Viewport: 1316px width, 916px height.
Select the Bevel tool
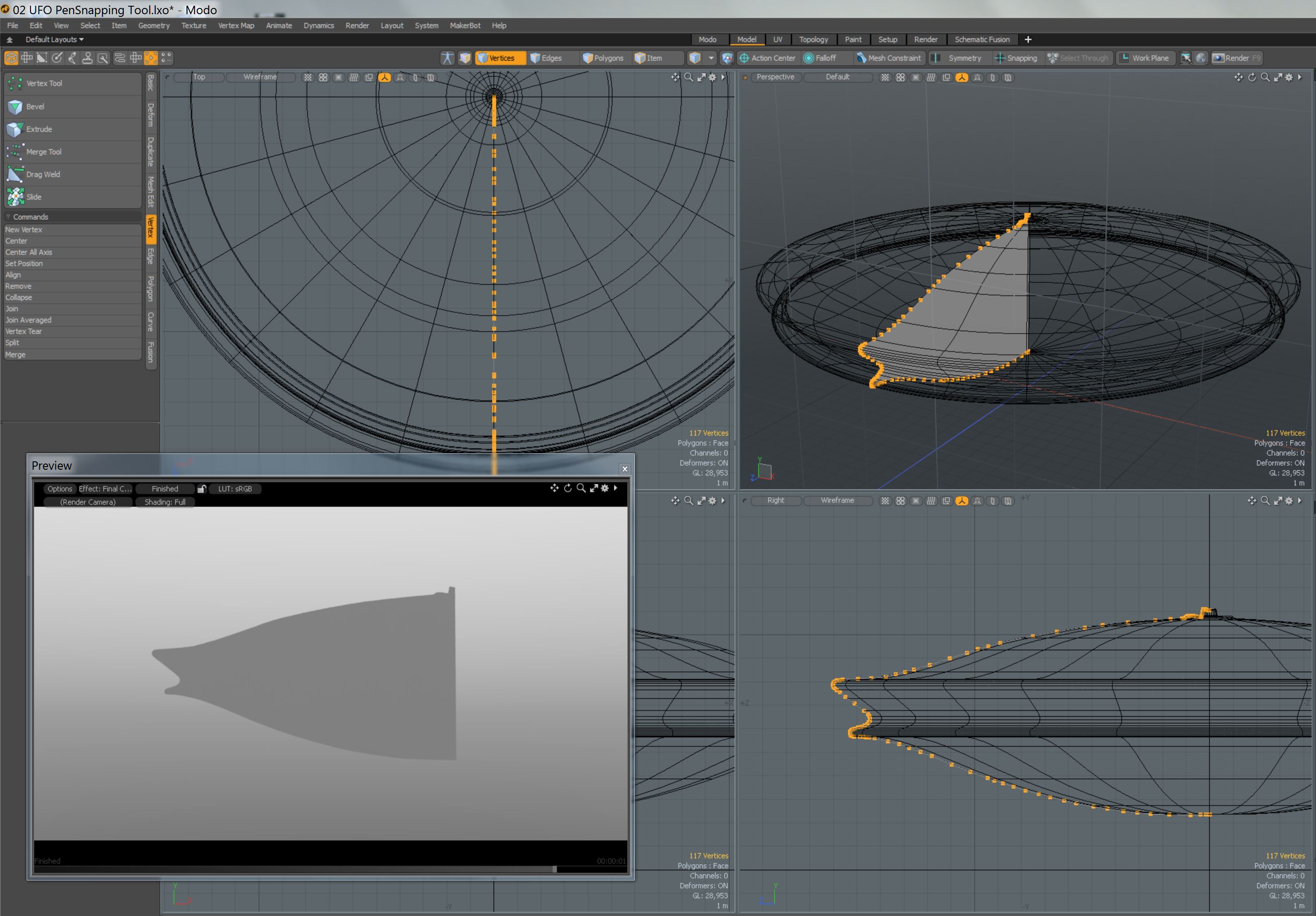pos(35,106)
